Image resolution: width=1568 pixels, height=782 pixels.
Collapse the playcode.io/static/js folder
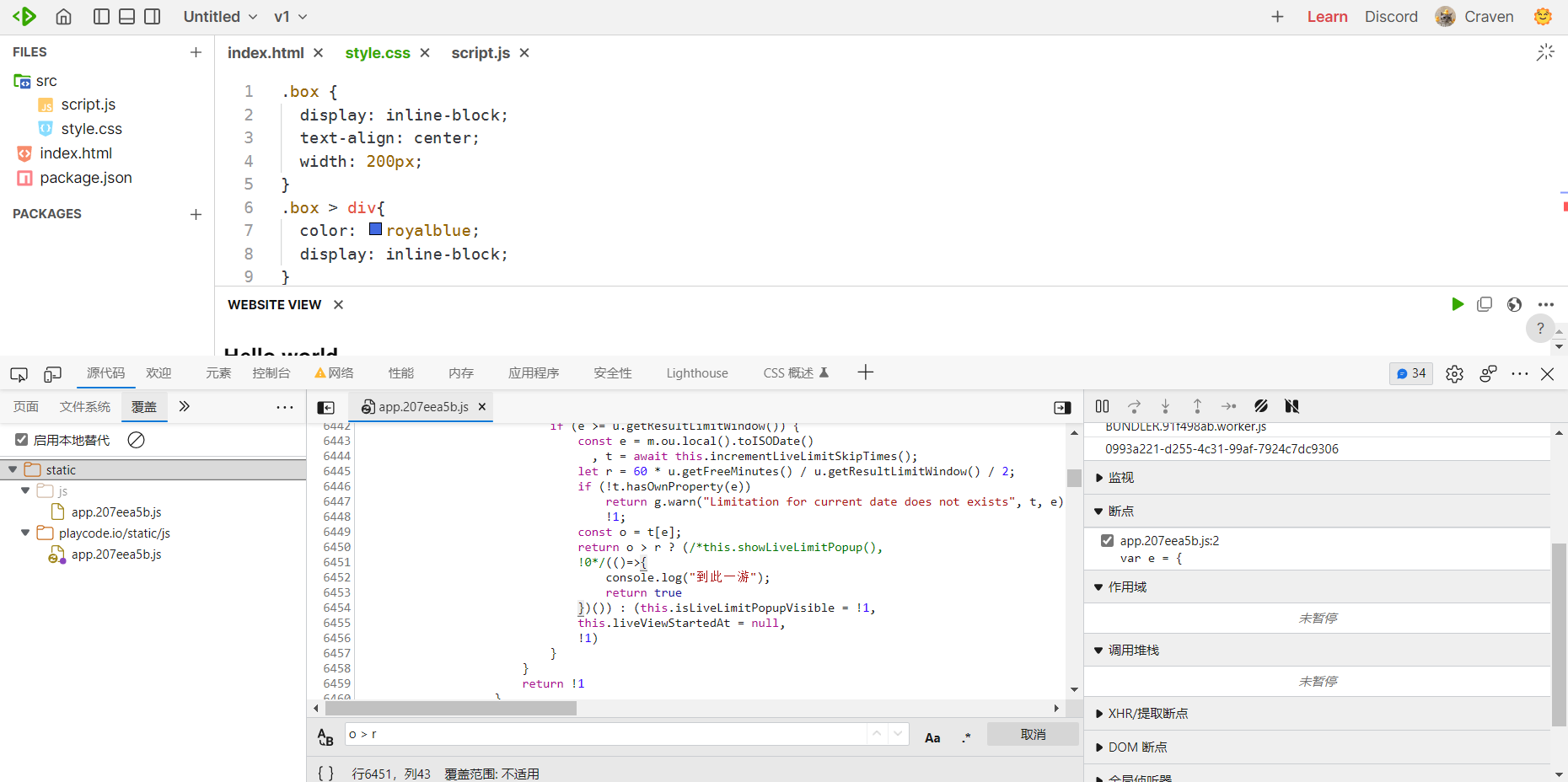tap(25, 533)
